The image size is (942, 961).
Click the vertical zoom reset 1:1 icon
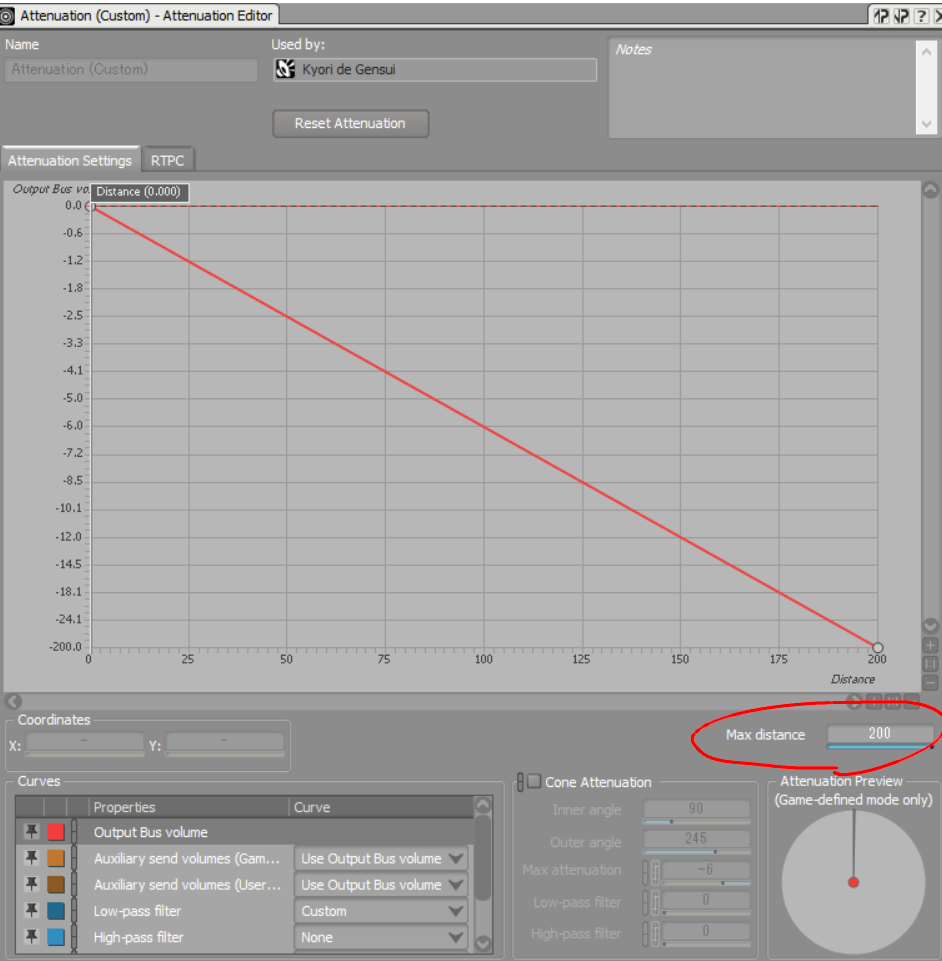(930, 664)
